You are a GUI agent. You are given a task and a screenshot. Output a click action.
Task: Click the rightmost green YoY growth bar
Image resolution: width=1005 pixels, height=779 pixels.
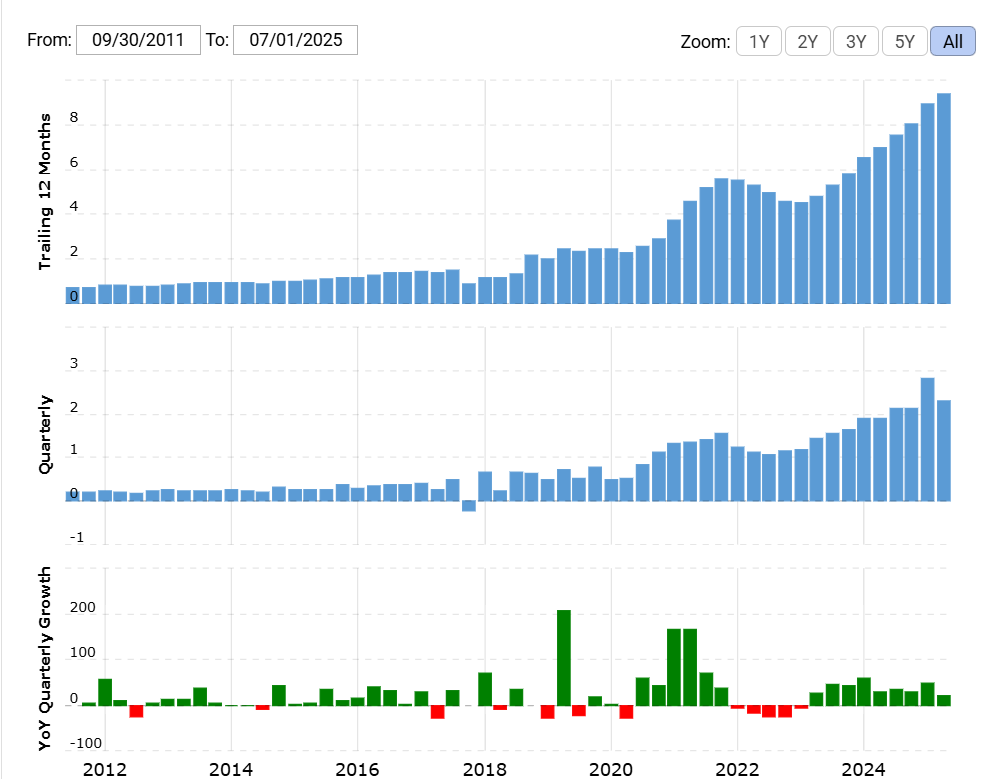[943, 700]
